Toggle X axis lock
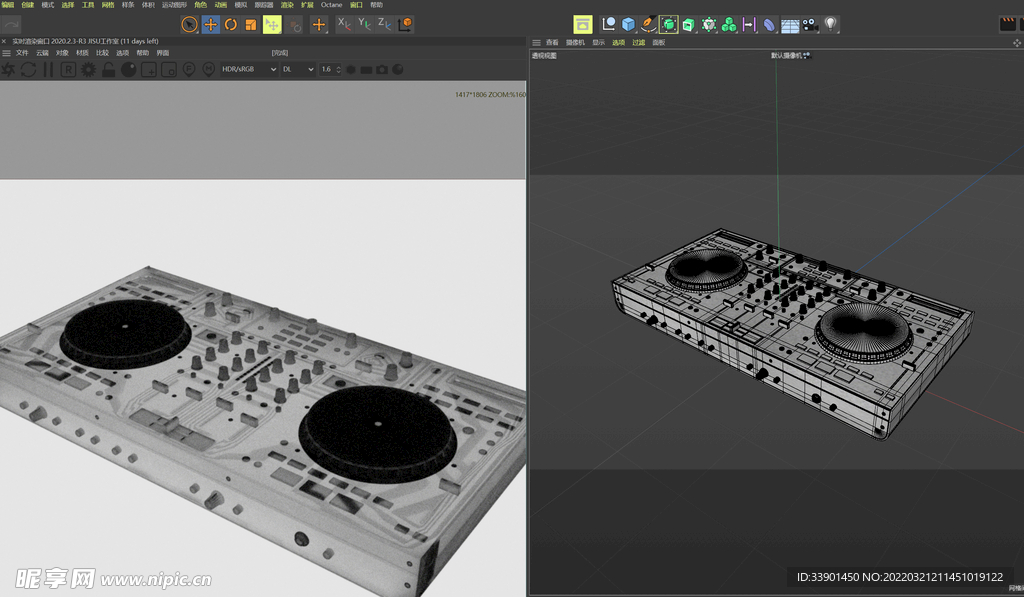The height and width of the screenshot is (597, 1024). (344, 23)
